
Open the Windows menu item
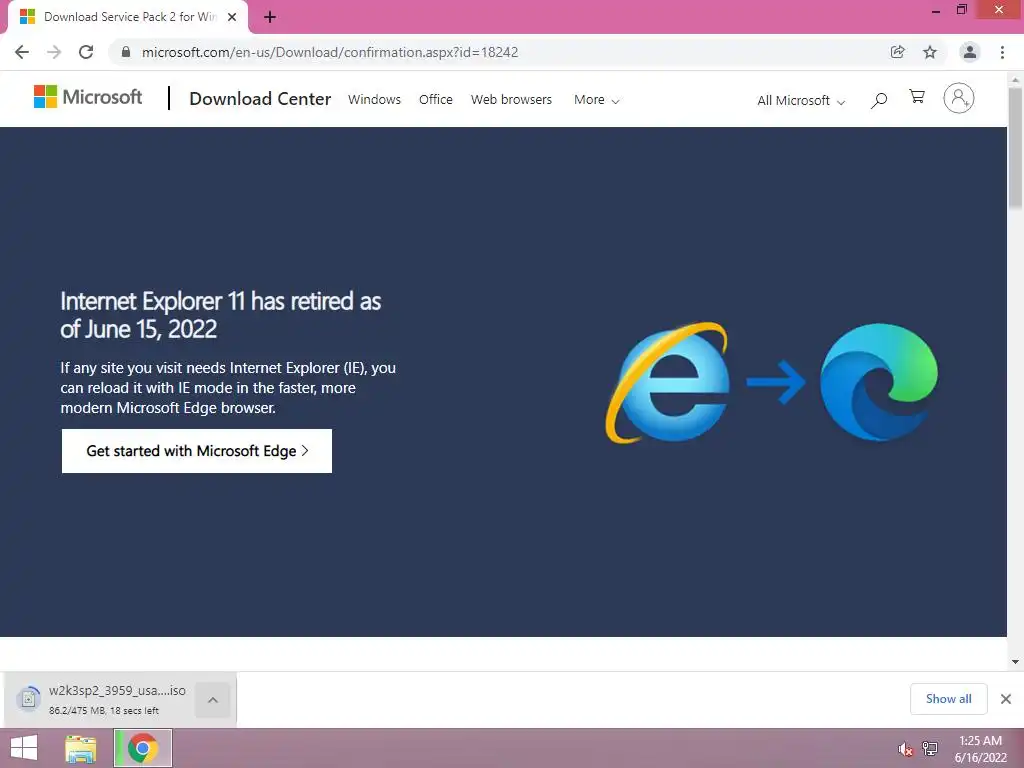(x=374, y=99)
